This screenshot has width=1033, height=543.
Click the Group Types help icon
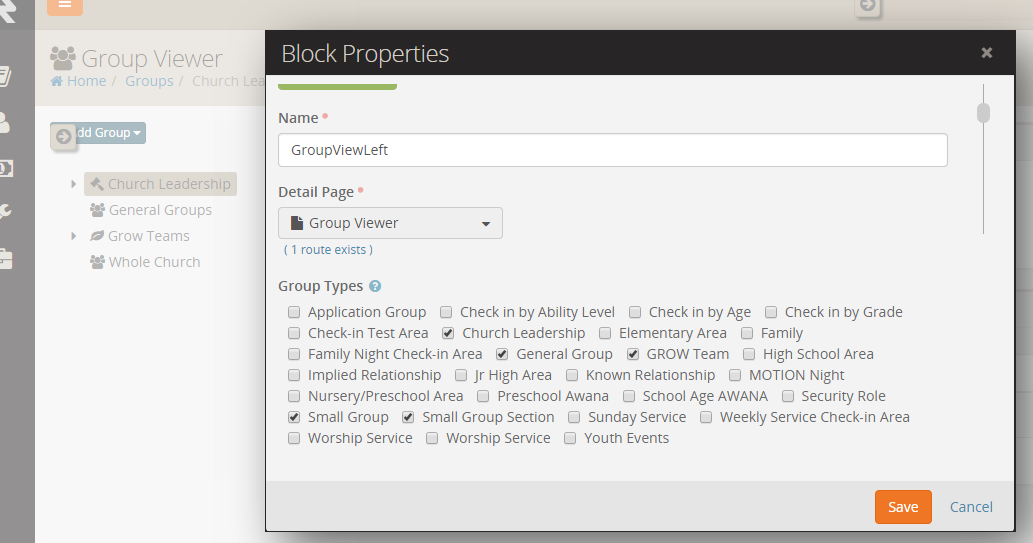tap(375, 287)
